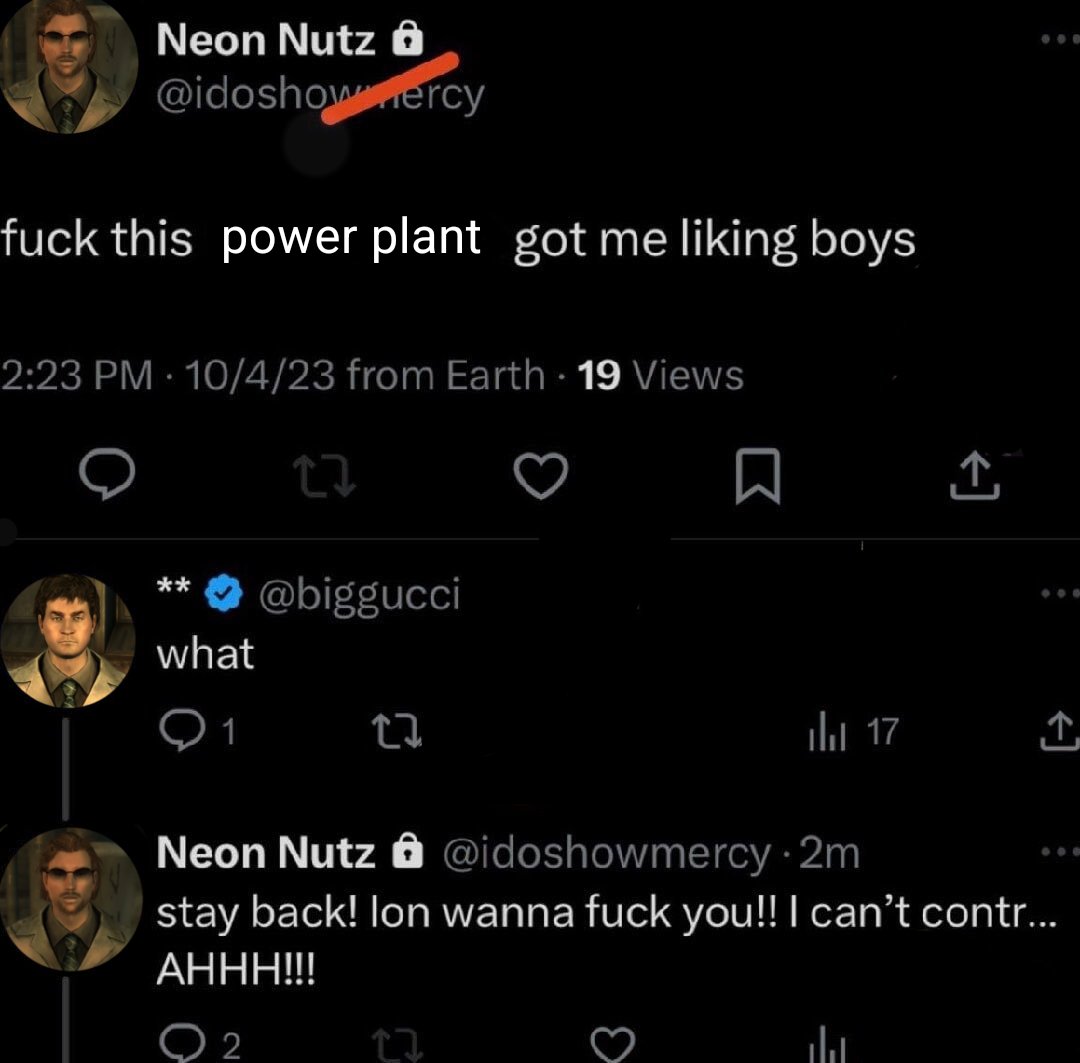Screen dimensions: 1080x1063
Task: Retweet the main tweet
Action: (324, 477)
